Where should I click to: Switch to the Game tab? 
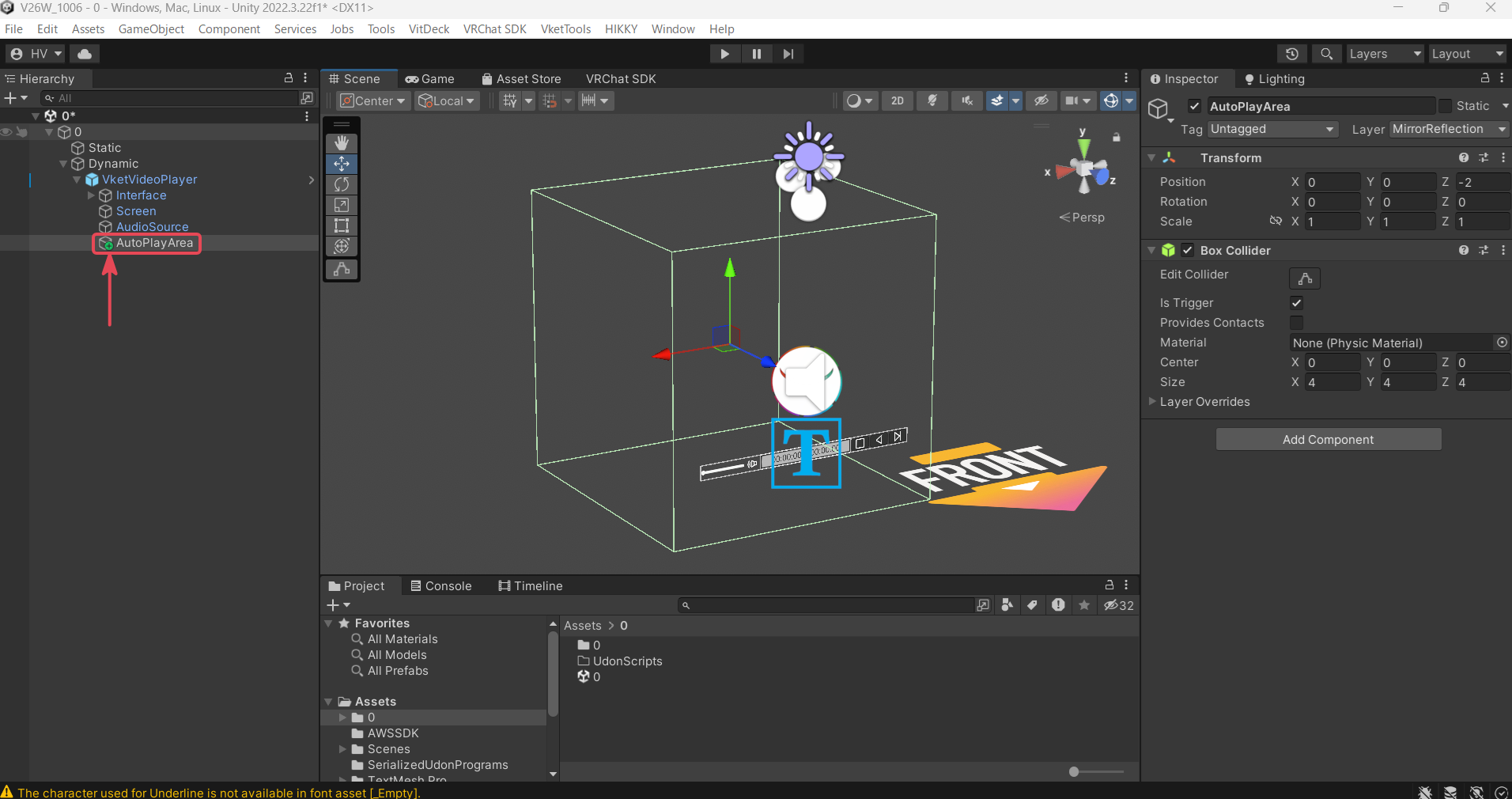click(429, 79)
